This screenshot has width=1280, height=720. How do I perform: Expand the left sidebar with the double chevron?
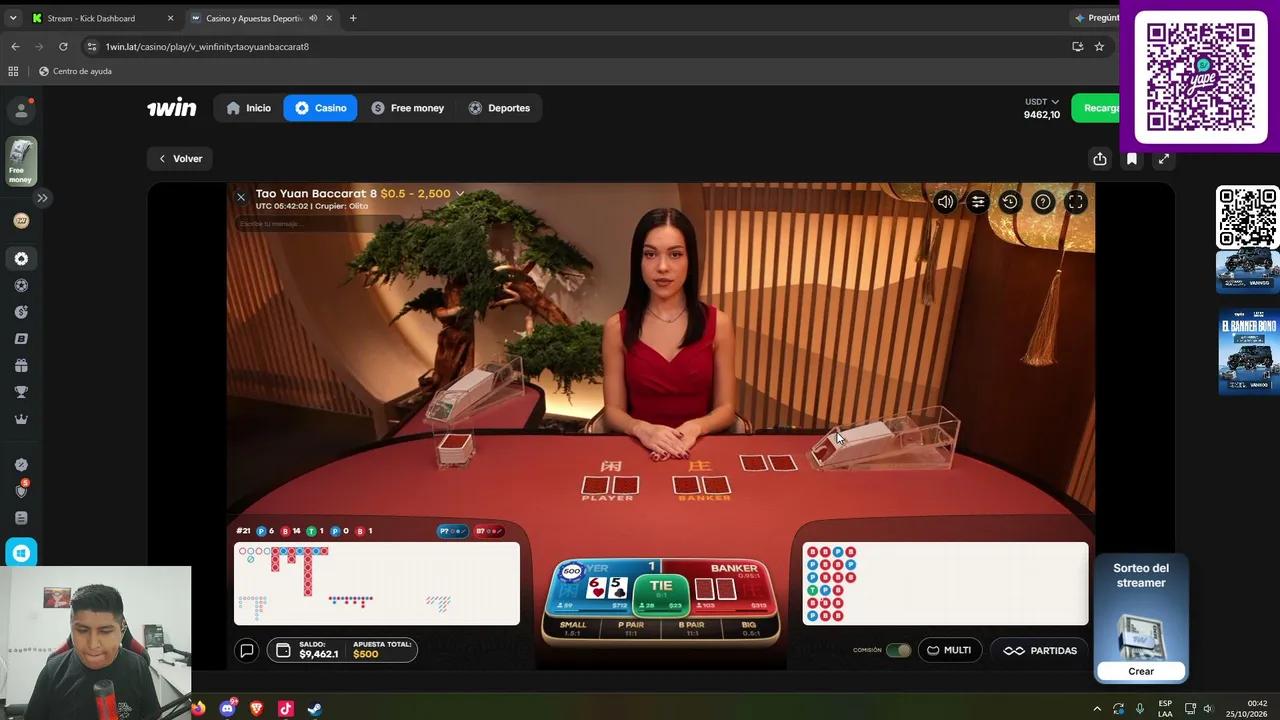tap(42, 198)
